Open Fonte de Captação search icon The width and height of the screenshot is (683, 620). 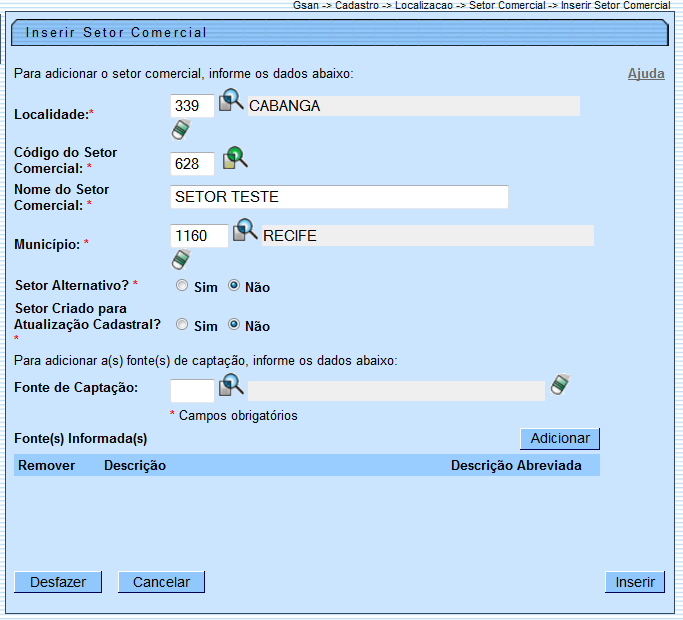coord(231,385)
